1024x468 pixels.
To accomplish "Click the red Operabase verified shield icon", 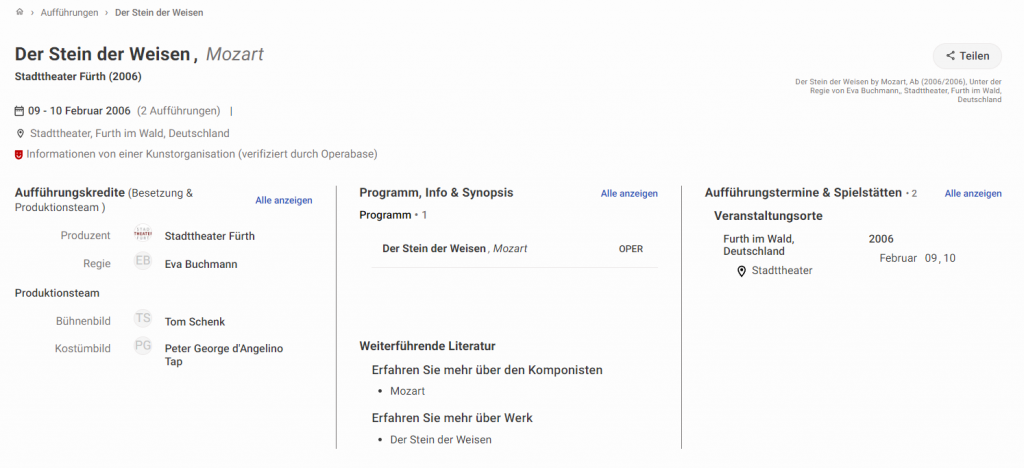I will coord(19,155).
